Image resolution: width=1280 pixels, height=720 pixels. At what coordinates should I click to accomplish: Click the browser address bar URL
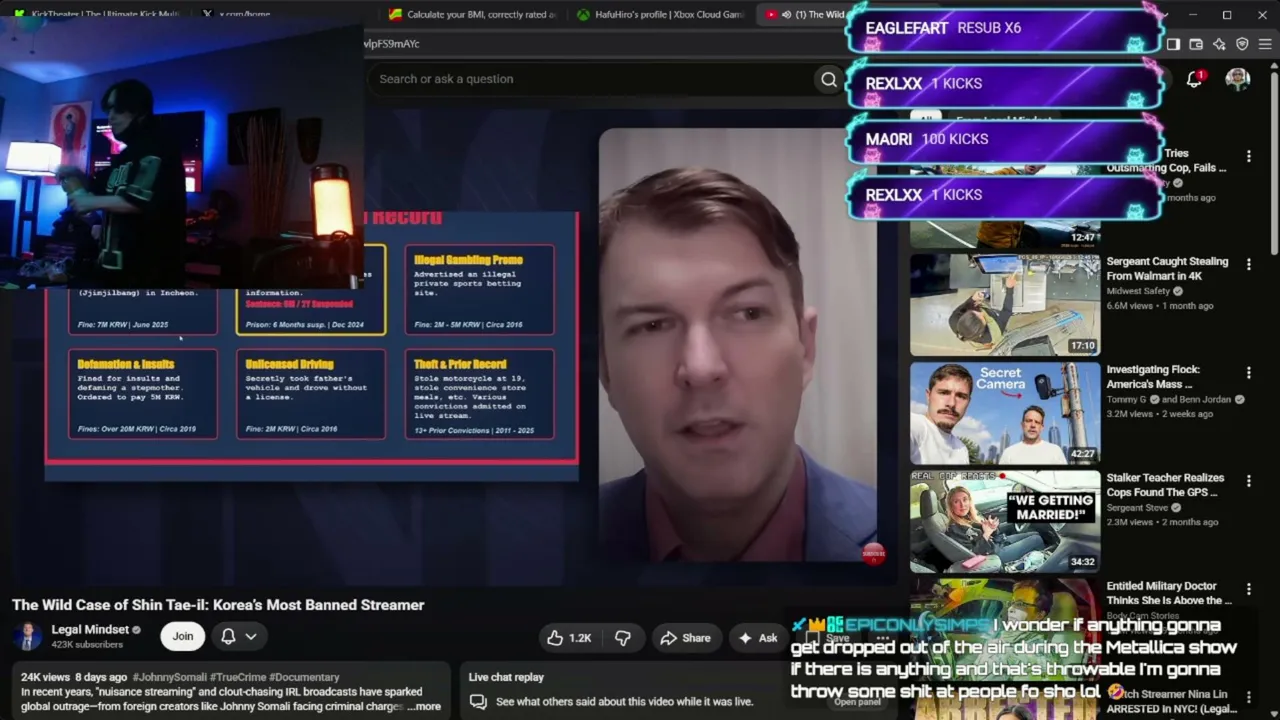pyautogui.click(x=392, y=44)
